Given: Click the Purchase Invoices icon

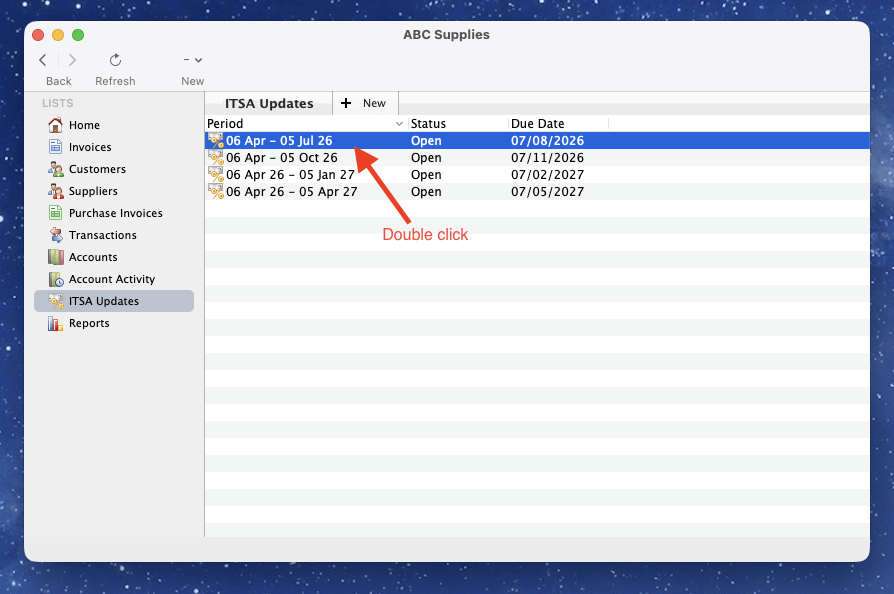Looking at the screenshot, I should click(x=55, y=213).
